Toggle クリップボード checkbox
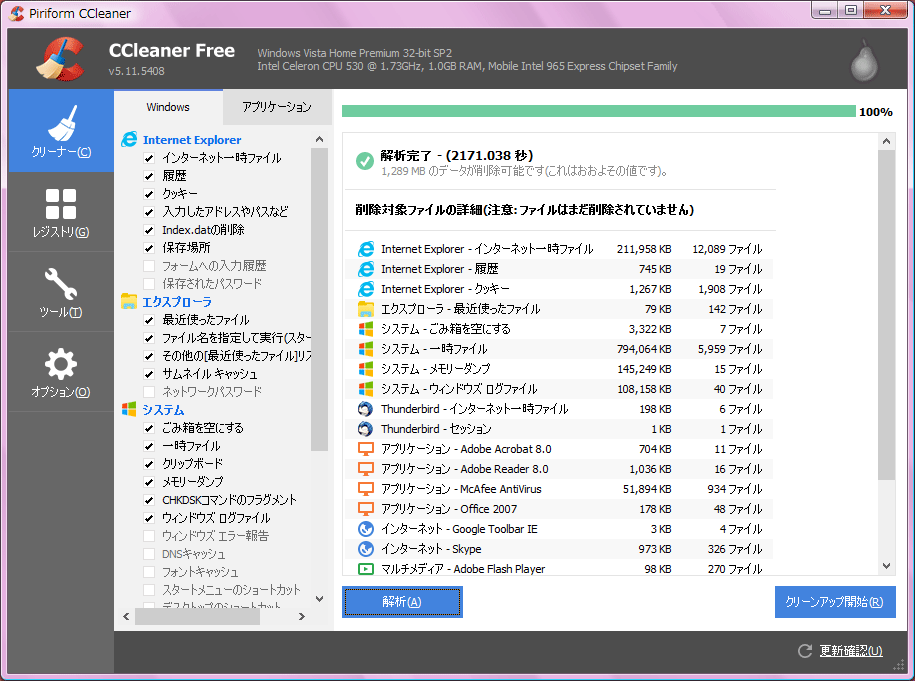The width and height of the screenshot is (915, 681). point(149,464)
